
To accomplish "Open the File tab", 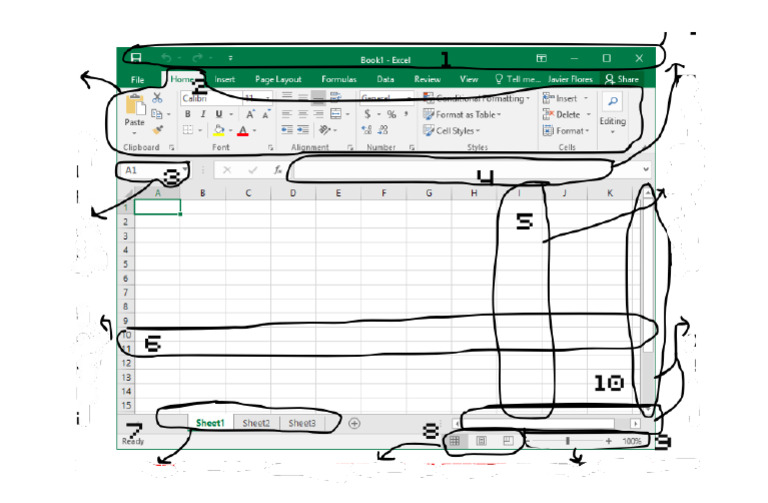I will click(x=137, y=79).
